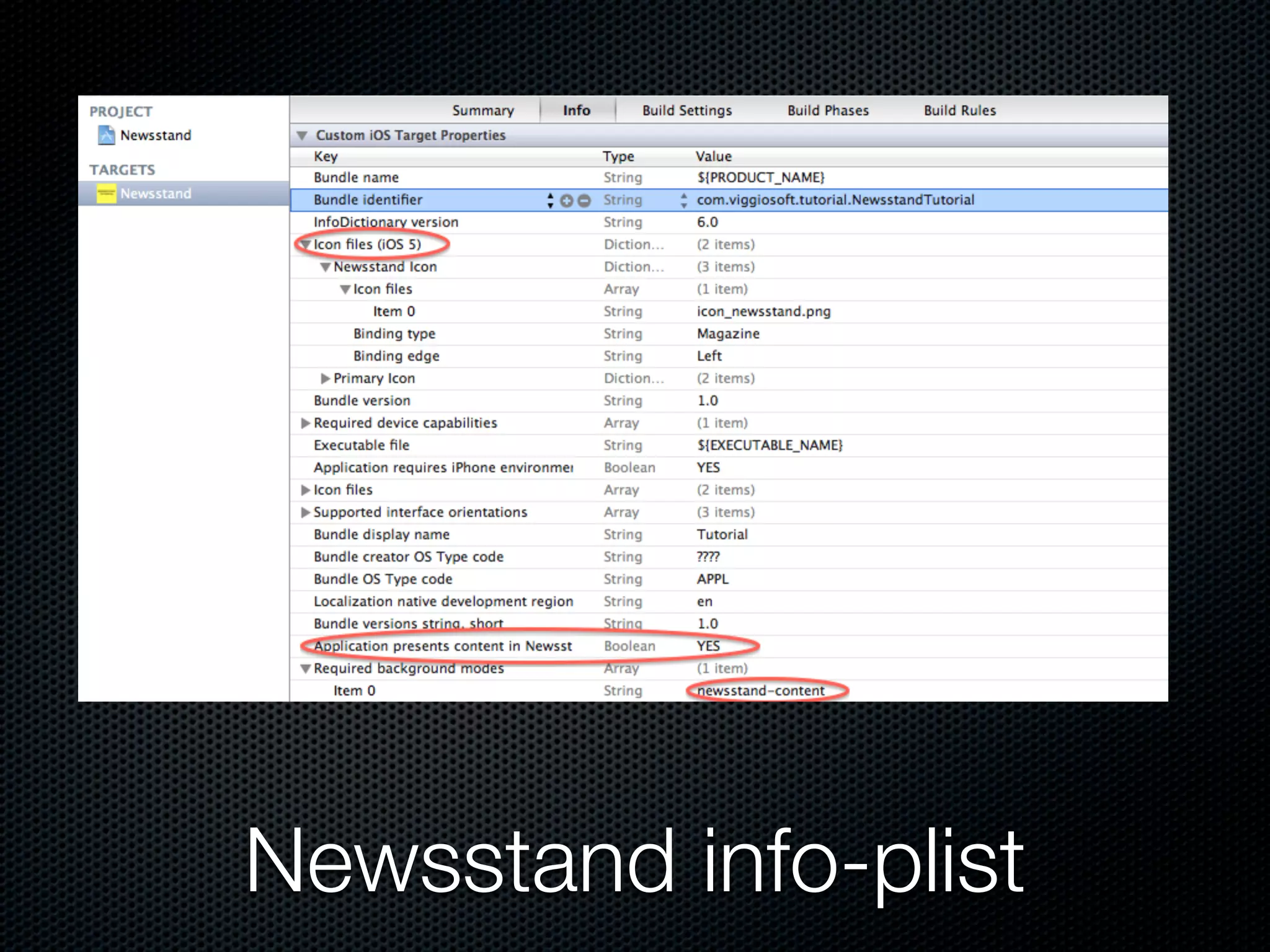1270x952 pixels.
Task: Select Application presents content in Newsstand row
Action: 729,646
